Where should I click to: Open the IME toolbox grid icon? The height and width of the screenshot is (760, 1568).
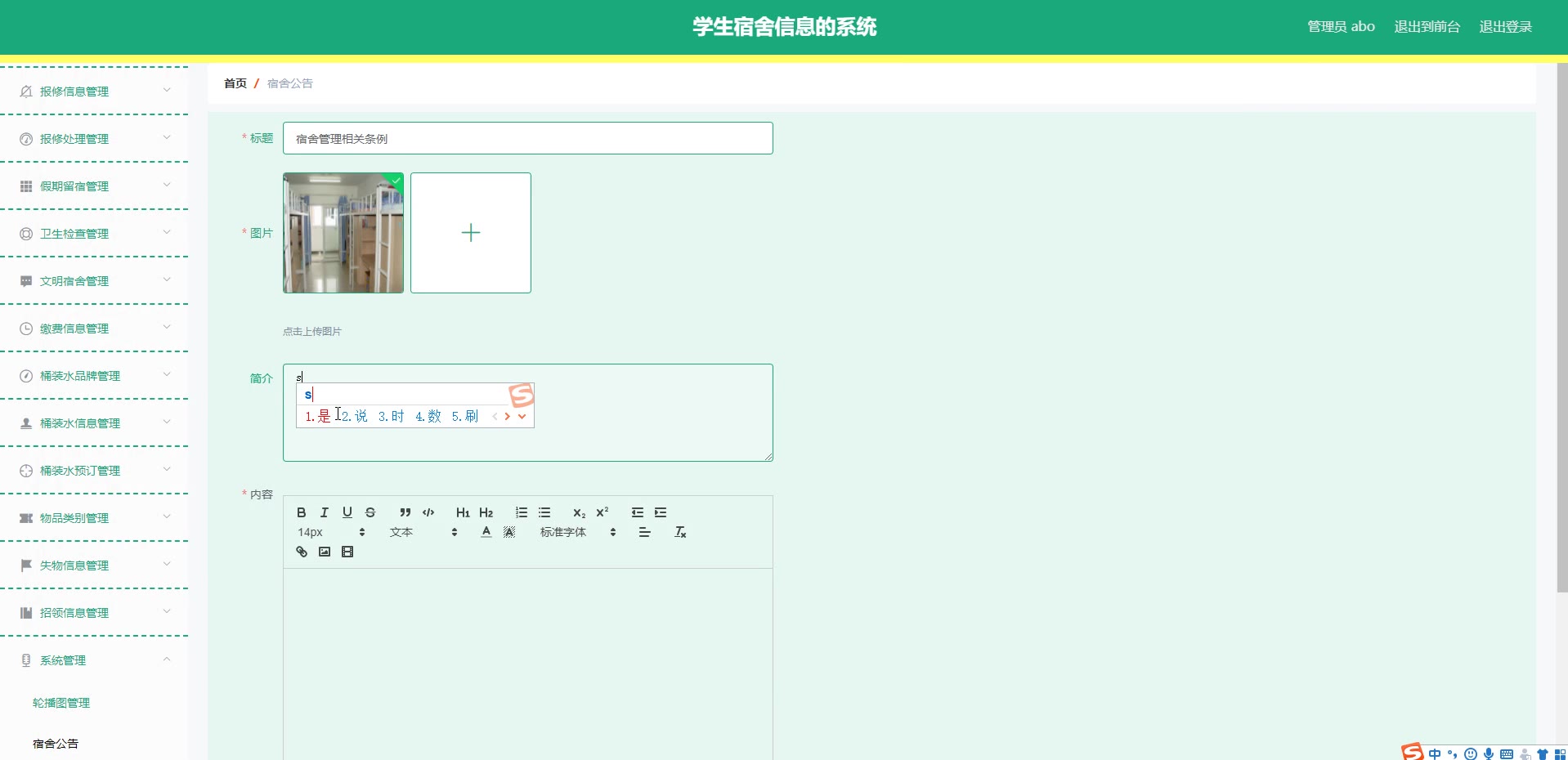coord(1560,753)
